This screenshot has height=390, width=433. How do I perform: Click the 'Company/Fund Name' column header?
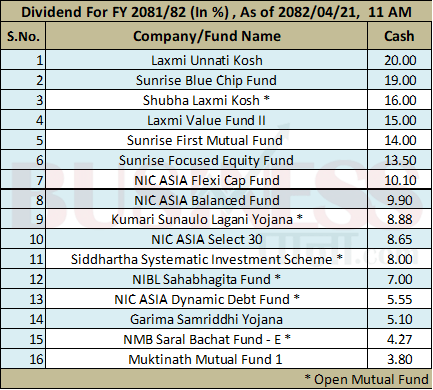[x=207, y=36]
